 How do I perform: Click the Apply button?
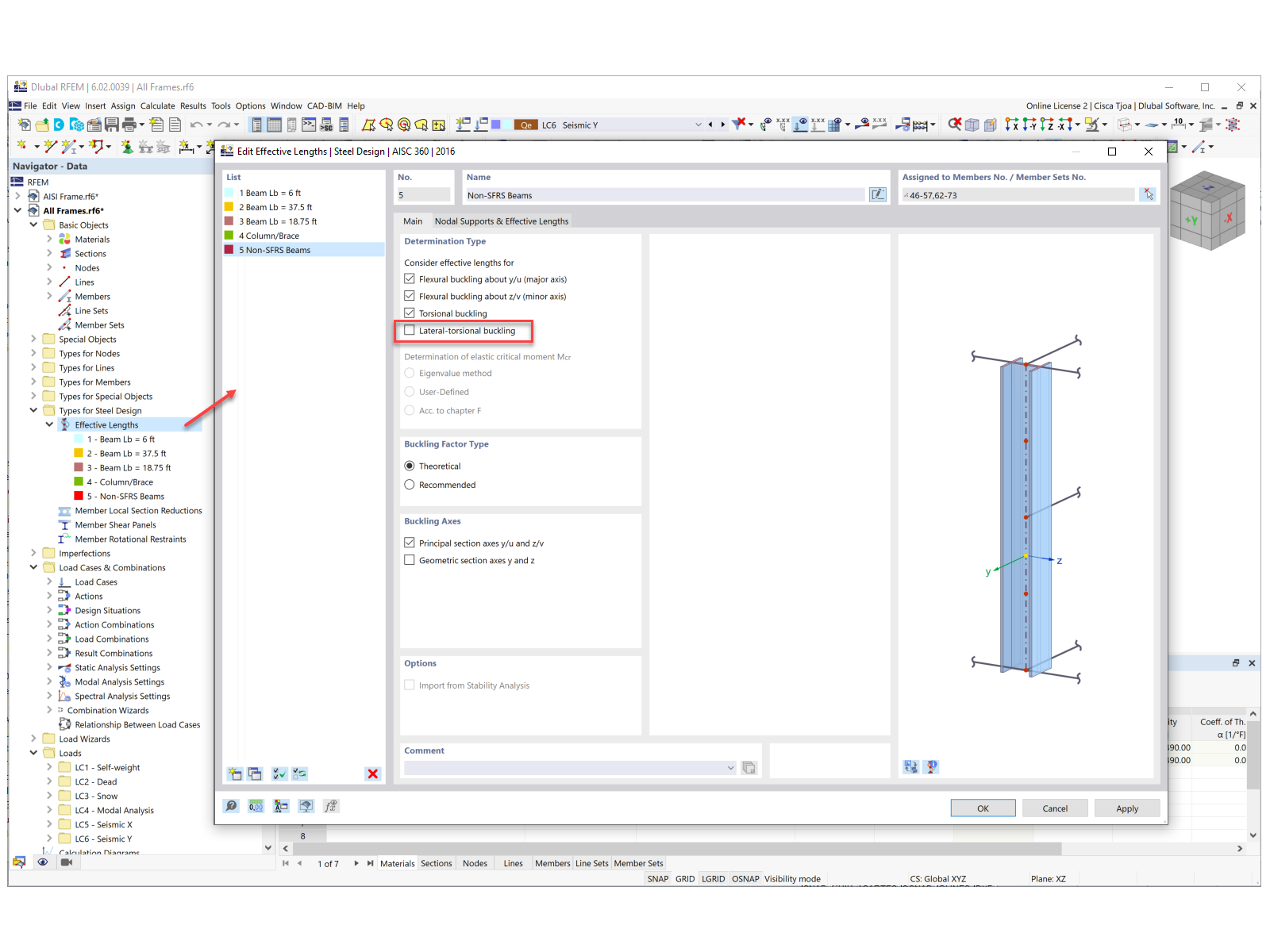1127,808
